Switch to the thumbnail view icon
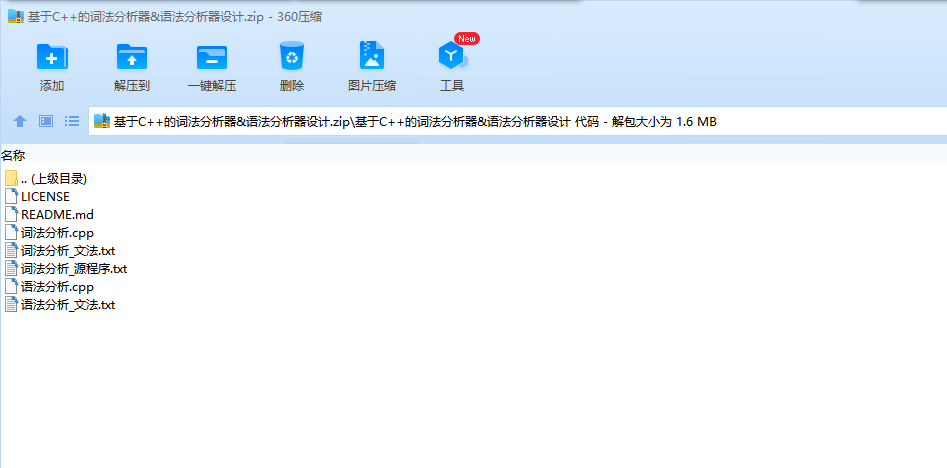Image resolution: width=947 pixels, height=468 pixels. pos(47,121)
